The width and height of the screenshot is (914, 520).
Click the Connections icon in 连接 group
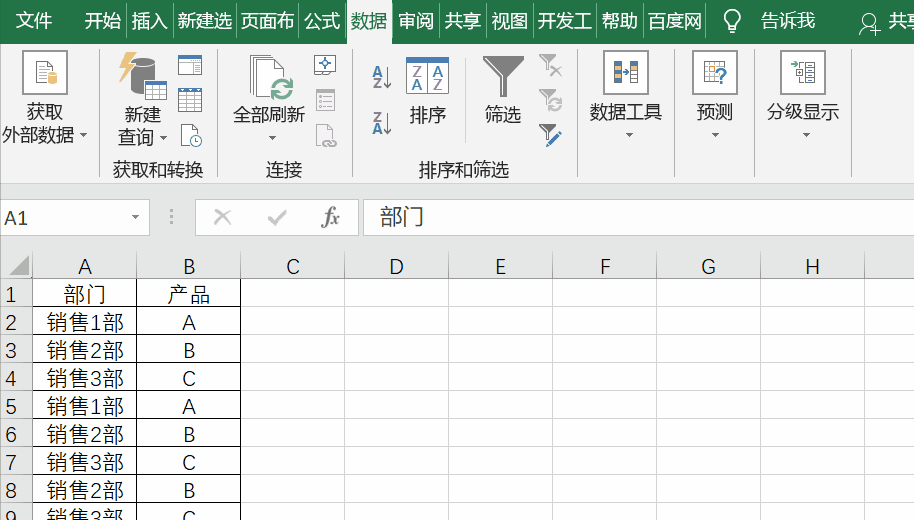pos(325,65)
